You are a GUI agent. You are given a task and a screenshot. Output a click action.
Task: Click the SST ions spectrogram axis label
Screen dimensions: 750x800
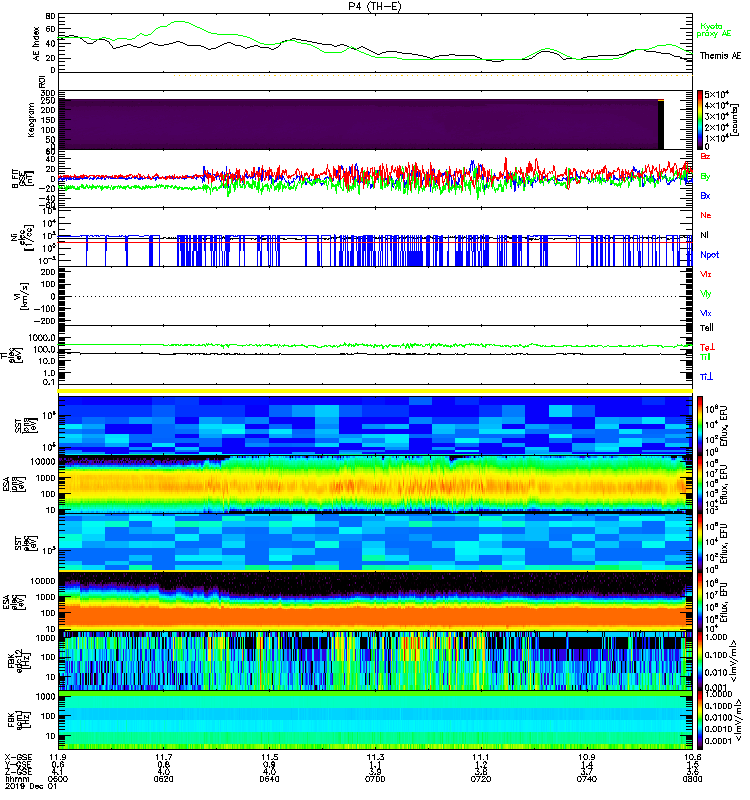(25, 426)
